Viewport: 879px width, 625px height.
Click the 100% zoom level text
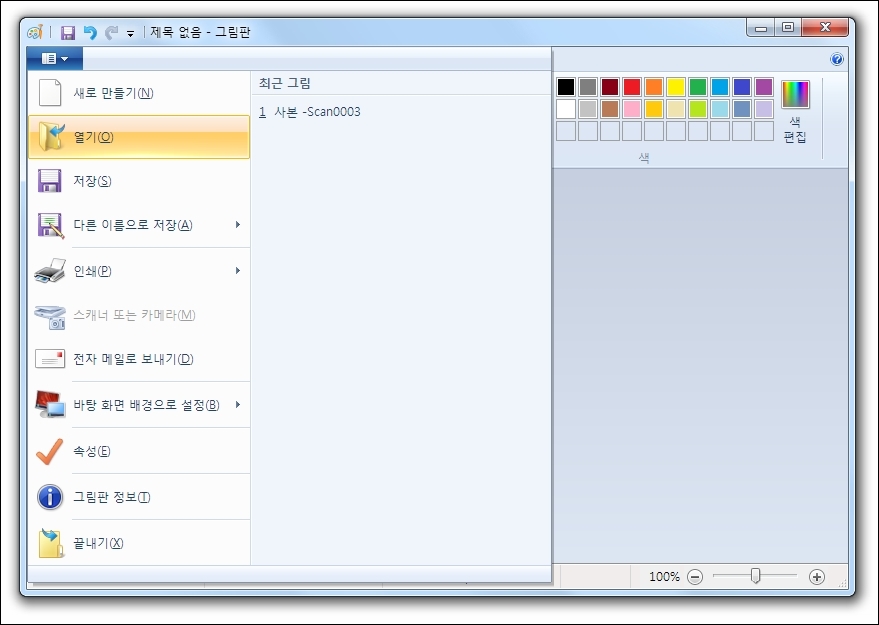point(664,576)
